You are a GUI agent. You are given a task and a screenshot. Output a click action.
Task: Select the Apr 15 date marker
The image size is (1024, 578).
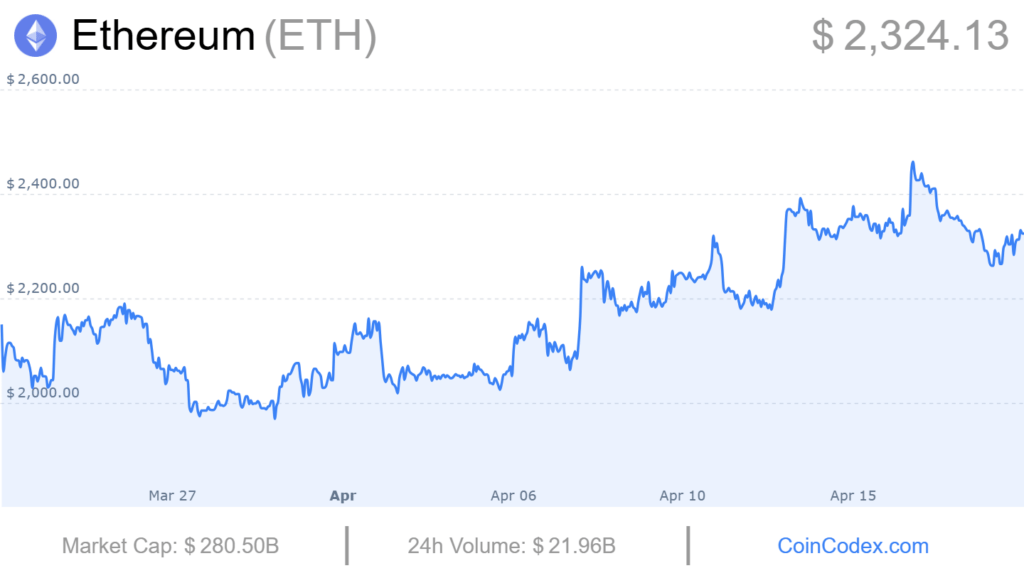(x=854, y=495)
